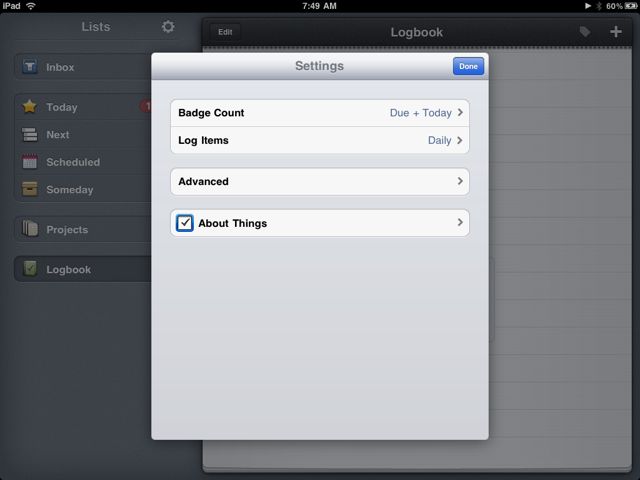Select the Projects list label
The image size is (640, 480).
[x=67, y=230]
